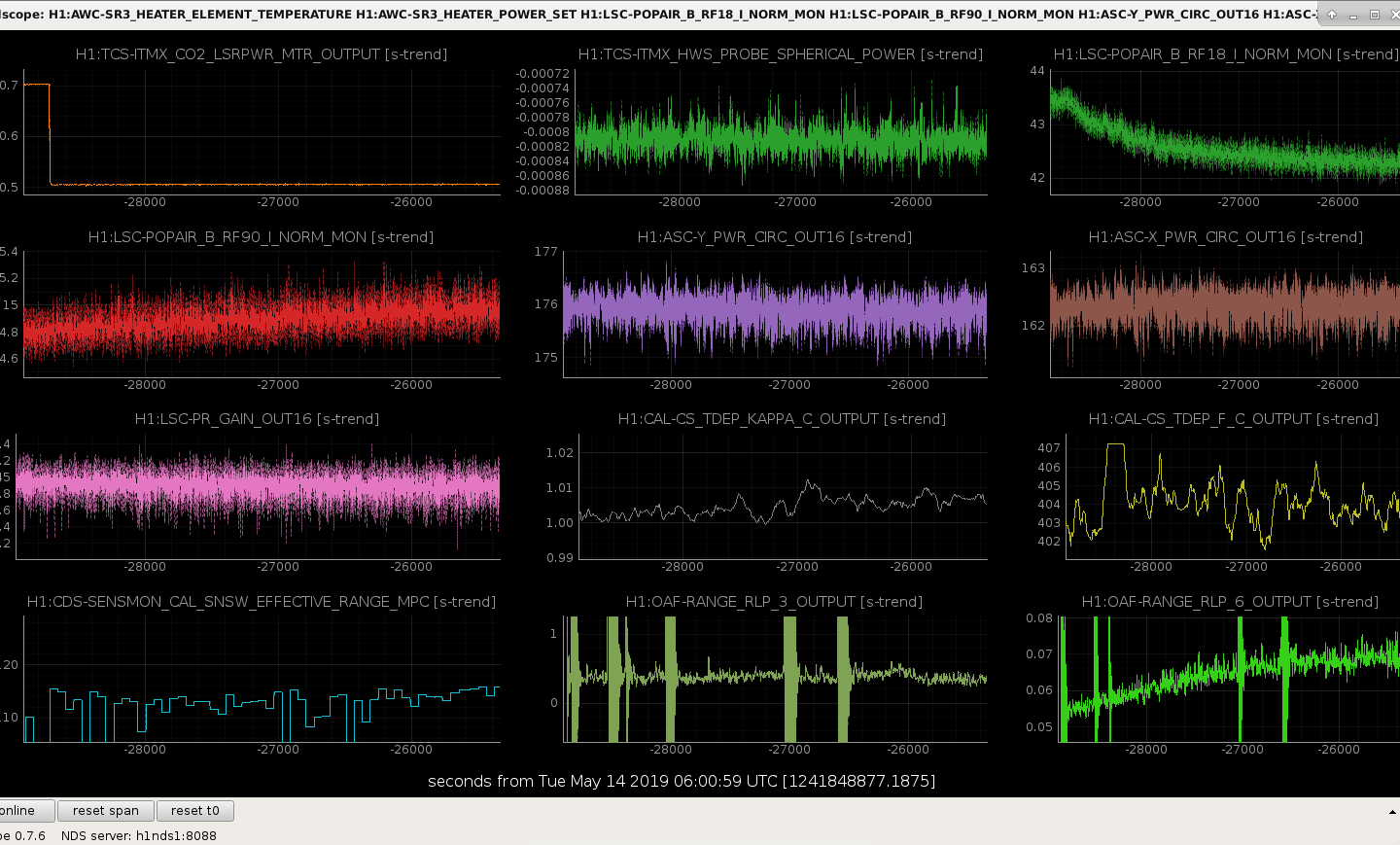Select the pink LSC-PR_GAIN_OUT16 plot
Screen dimensions: 1400x845
click(x=258, y=496)
